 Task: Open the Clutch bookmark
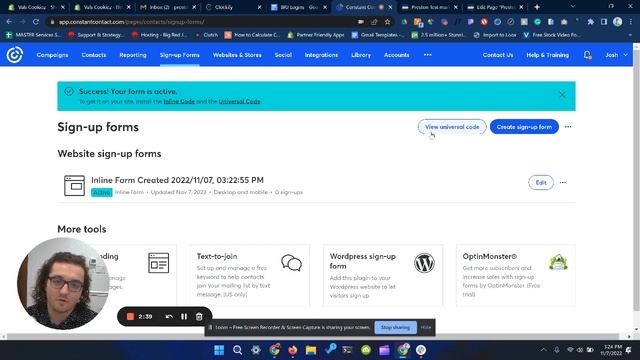[x=207, y=35]
